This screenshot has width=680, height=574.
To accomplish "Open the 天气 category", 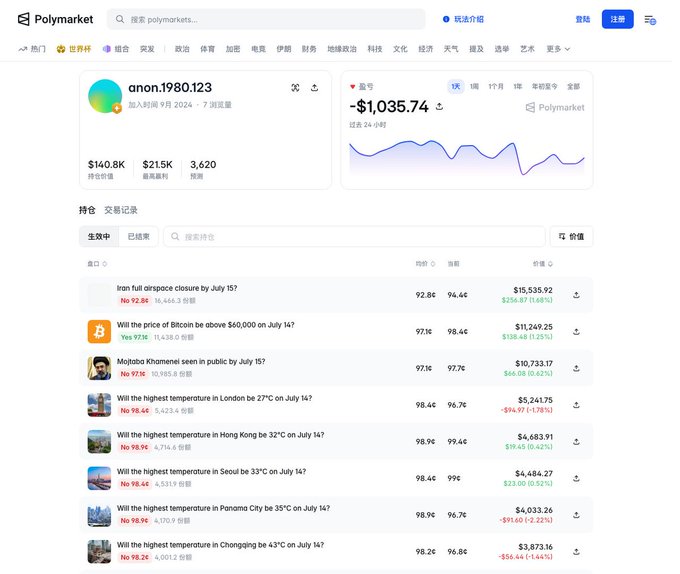I will click(451, 49).
